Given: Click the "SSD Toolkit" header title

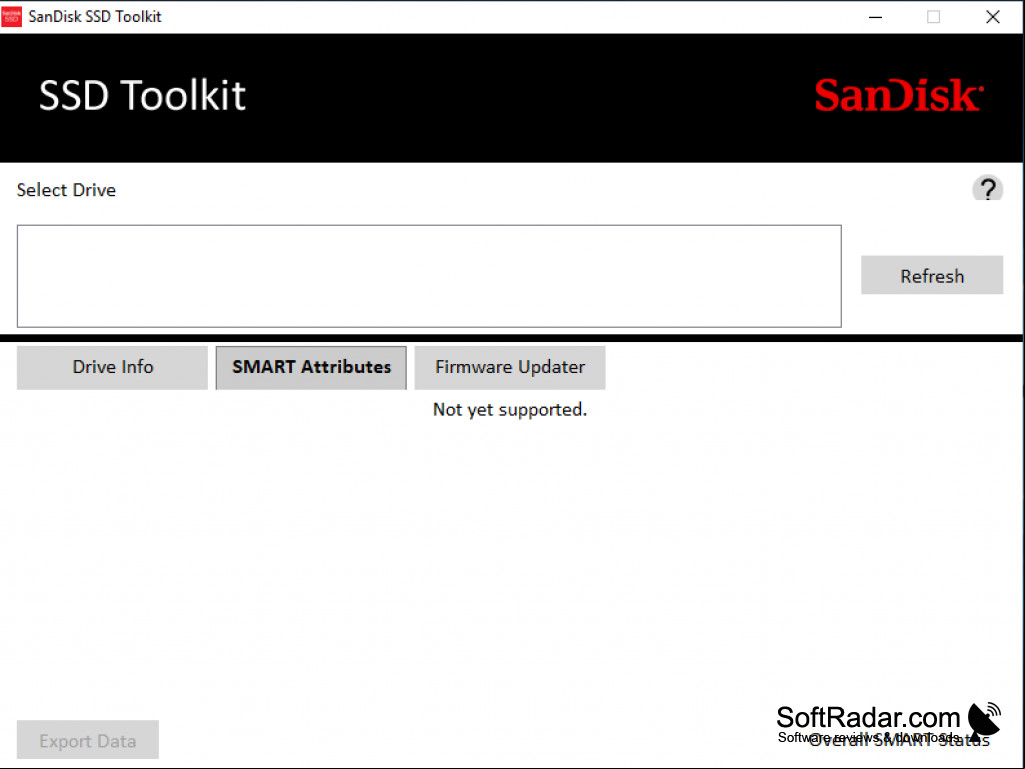Looking at the screenshot, I should pos(143,95).
